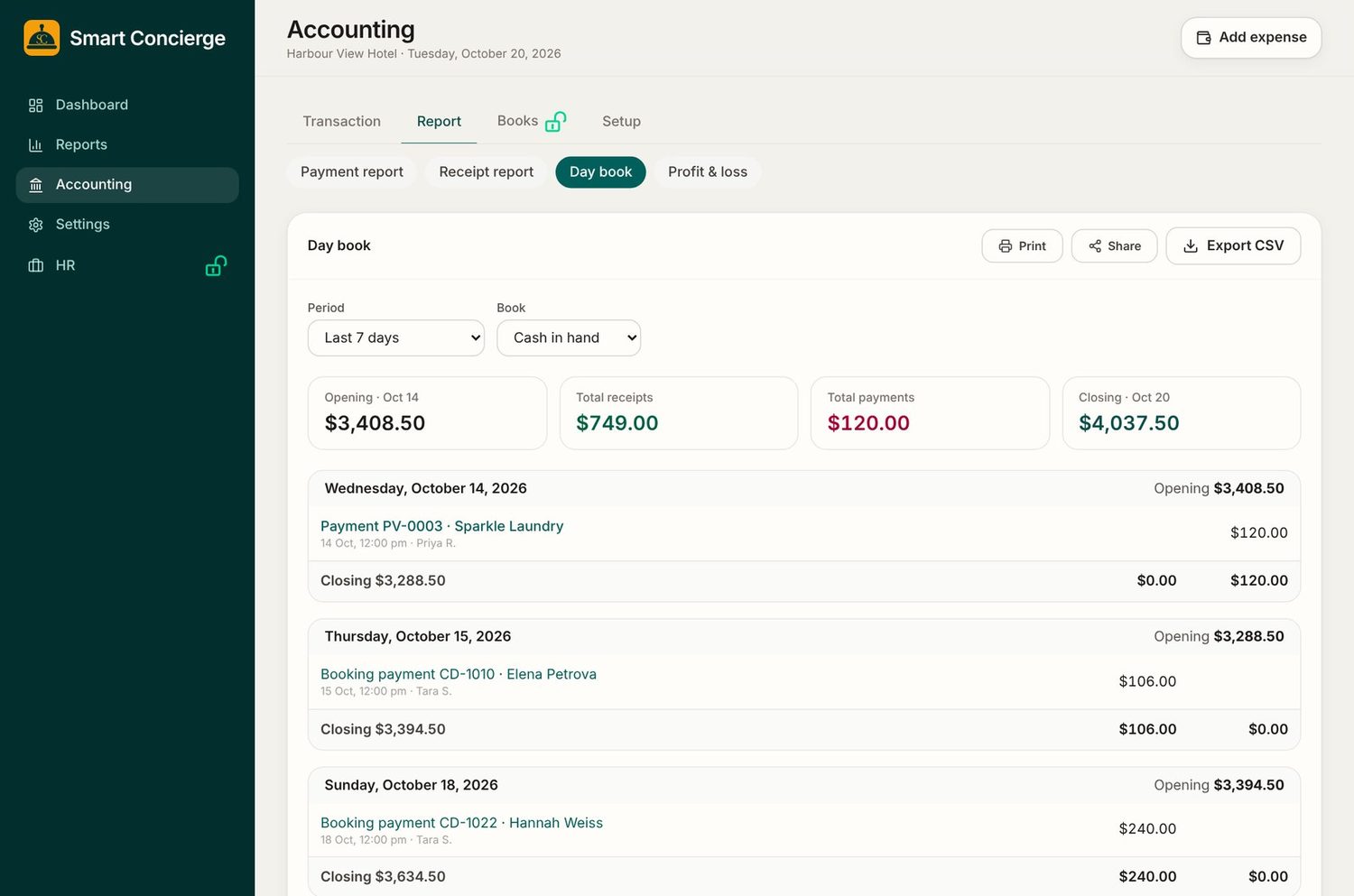1354x896 pixels.
Task: Open Booking payment CD-1010 Elena Petrova
Action: coord(459,675)
